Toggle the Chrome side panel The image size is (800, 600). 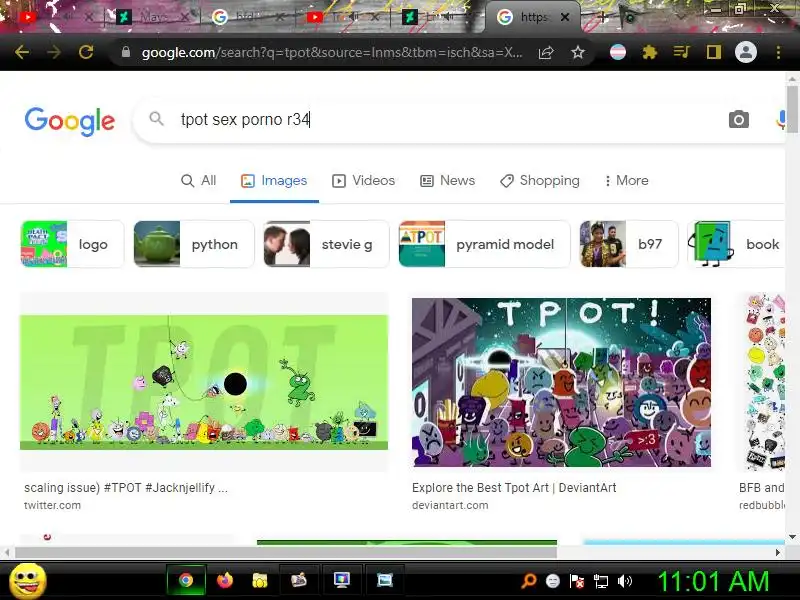(x=713, y=52)
